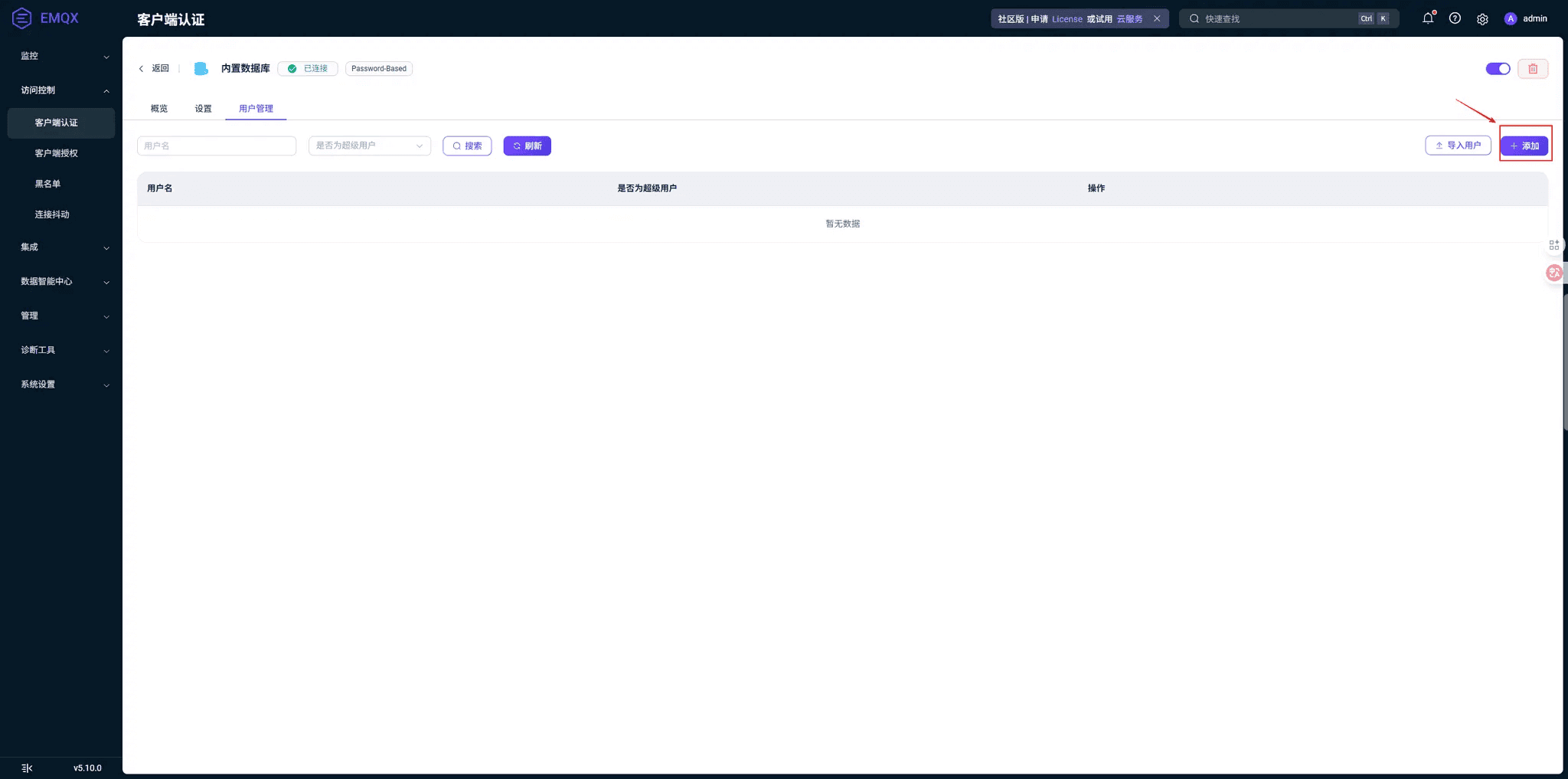Screen dimensions: 1568x779
Task: Switch to the 设置 tab
Action: pos(203,109)
